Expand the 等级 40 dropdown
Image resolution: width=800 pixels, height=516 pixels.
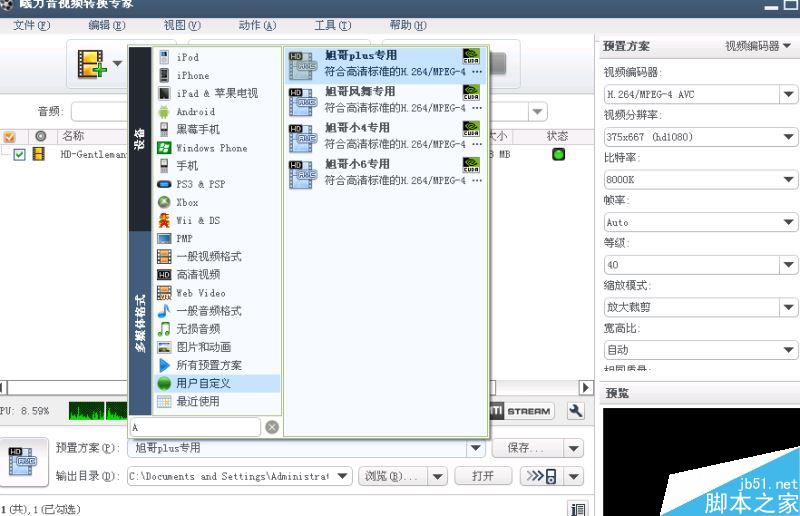pyautogui.click(x=788, y=265)
